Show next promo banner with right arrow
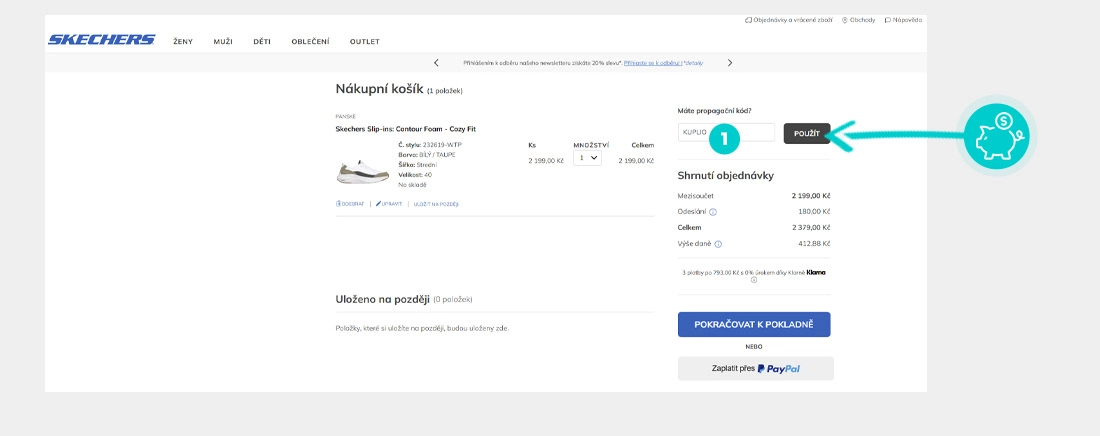 (730, 63)
